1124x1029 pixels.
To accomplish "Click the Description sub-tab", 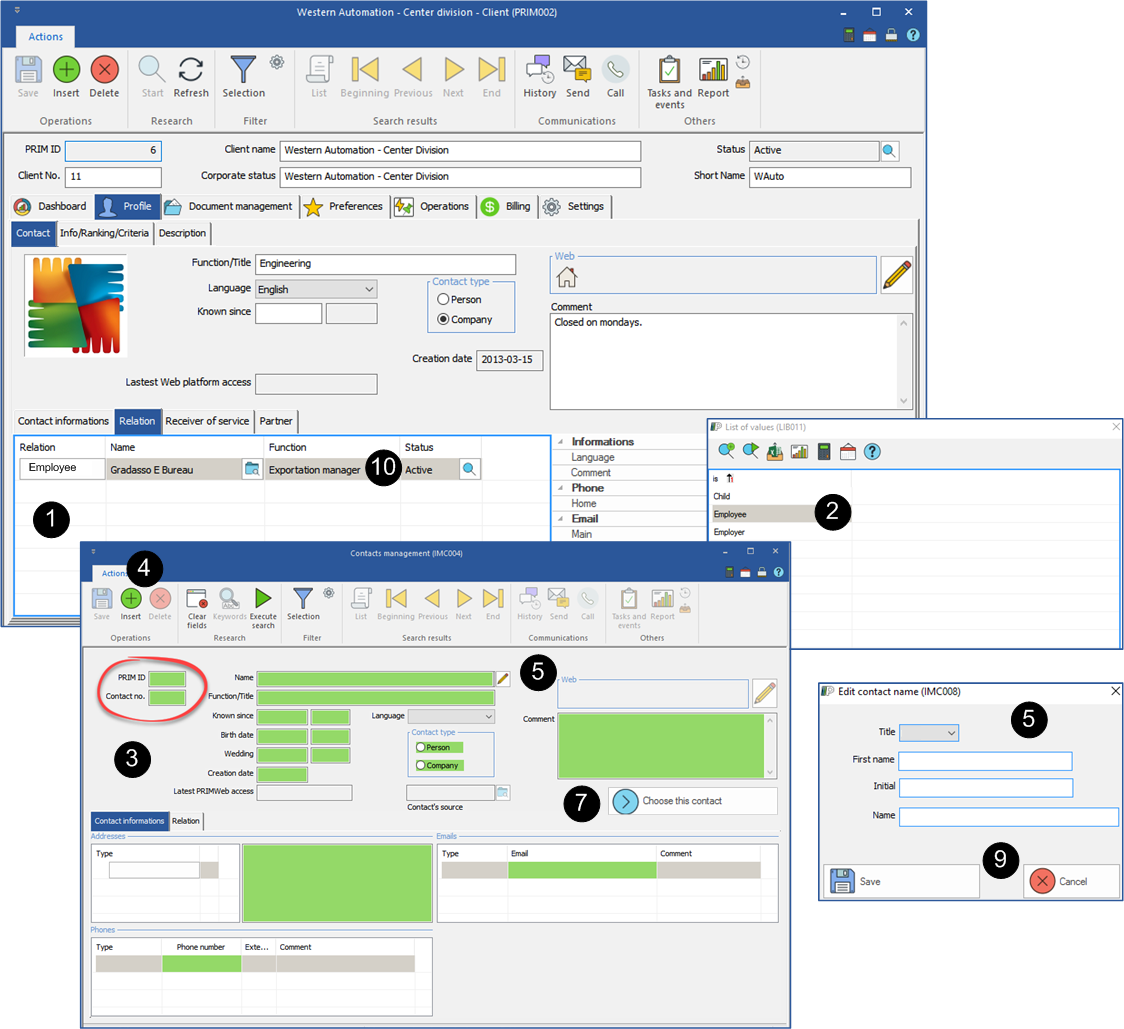I will tap(182, 233).
